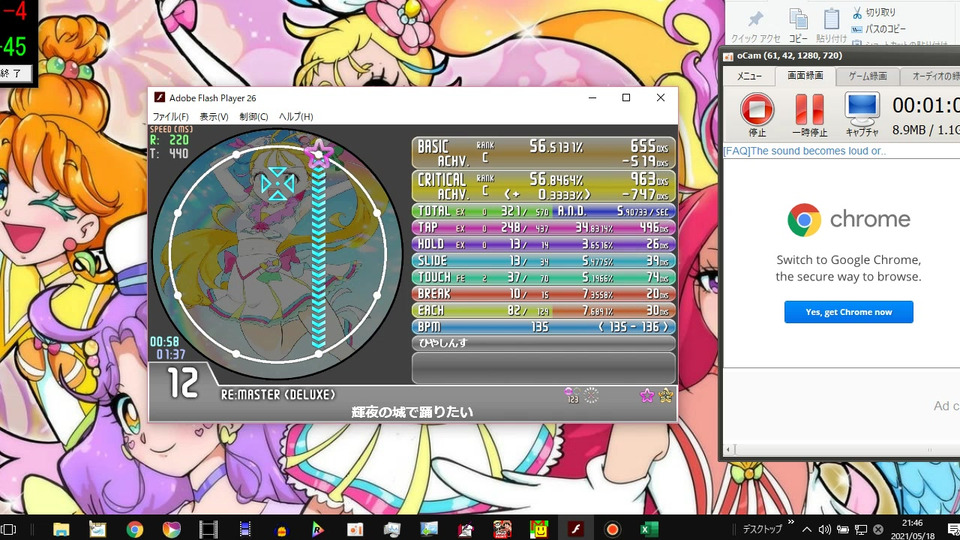Image resolution: width=960 pixels, height=540 pixels.
Task: Click the SLIDE statistics row
Action: coord(544,261)
